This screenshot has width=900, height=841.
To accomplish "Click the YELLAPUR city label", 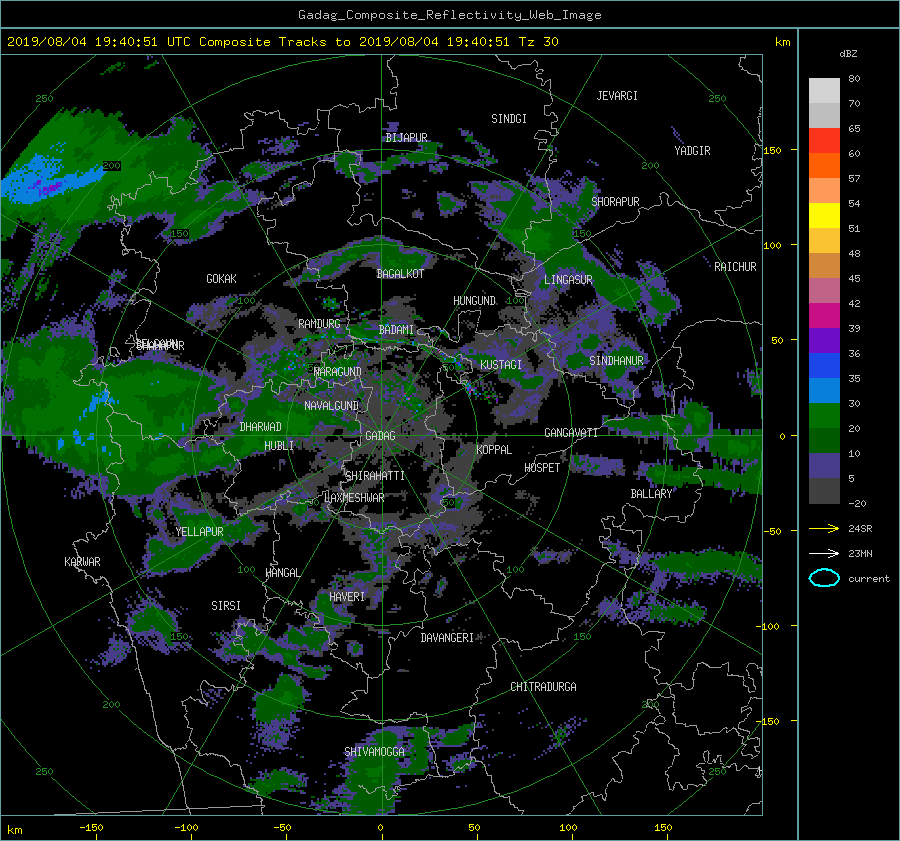I will pos(199,532).
